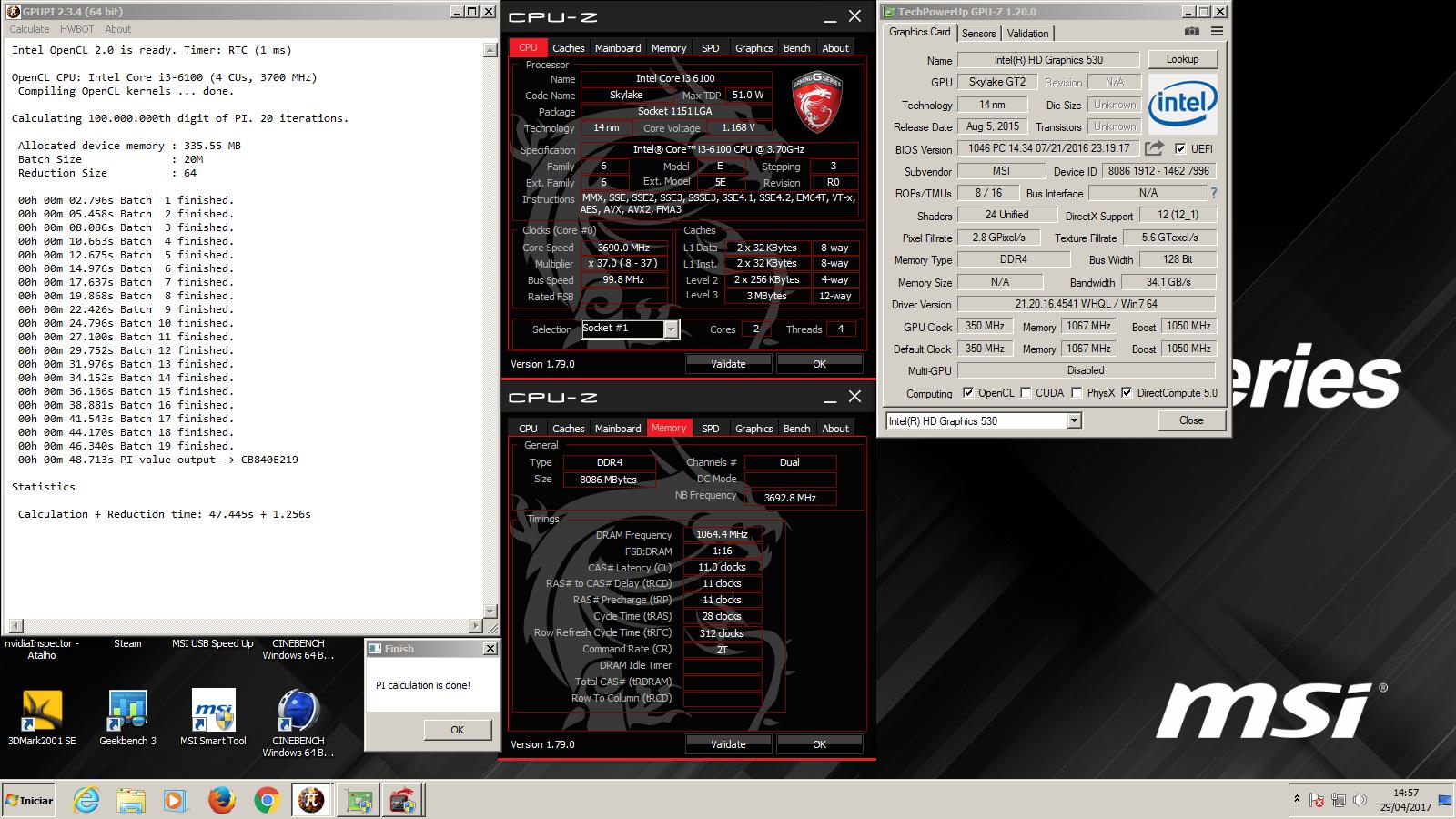Show hidden system tray icons
This screenshot has width=1456, height=819.
(x=1297, y=800)
